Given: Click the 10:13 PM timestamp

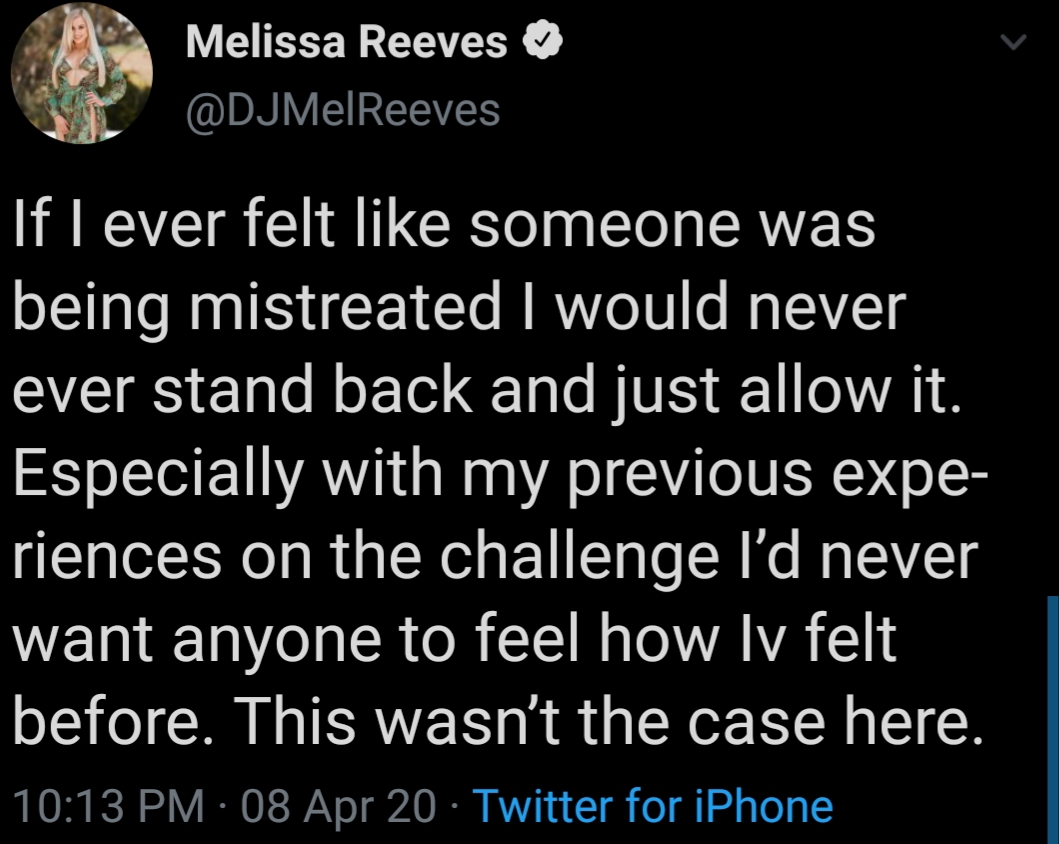Looking at the screenshot, I should click(108, 806).
